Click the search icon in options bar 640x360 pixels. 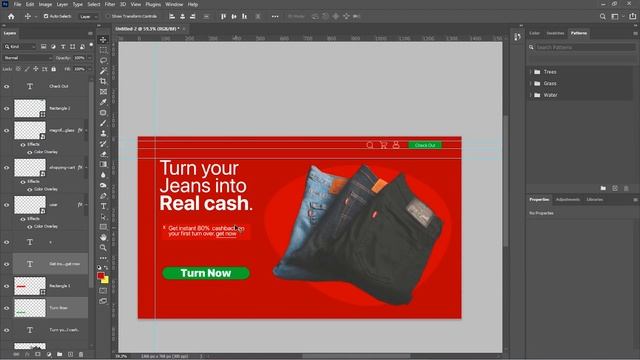point(602,16)
